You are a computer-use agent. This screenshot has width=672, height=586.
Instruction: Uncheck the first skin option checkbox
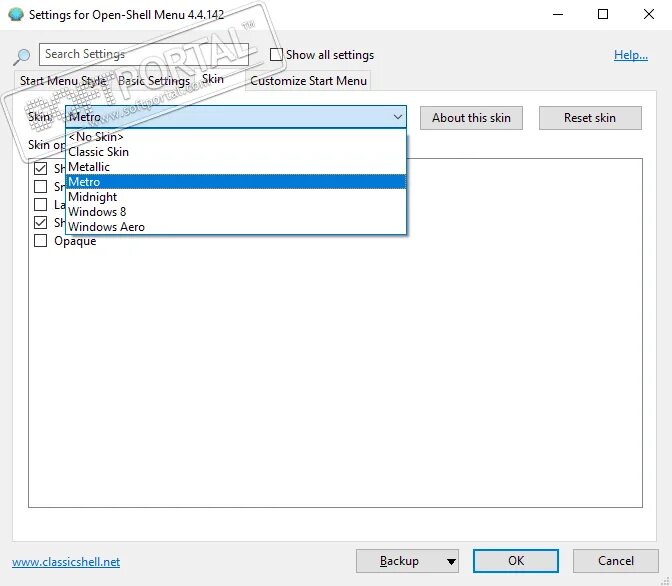[x=40, y=168]
